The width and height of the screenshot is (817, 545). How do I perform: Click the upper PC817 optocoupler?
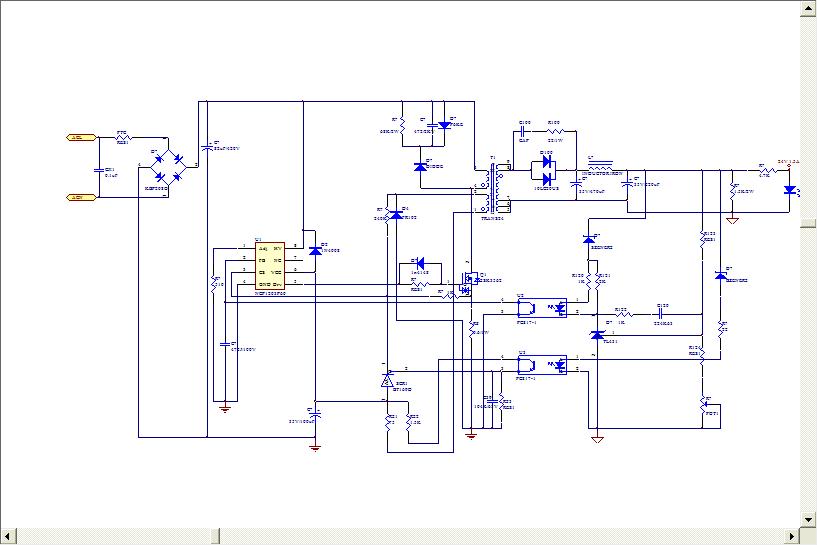click(x=542, y=308)
